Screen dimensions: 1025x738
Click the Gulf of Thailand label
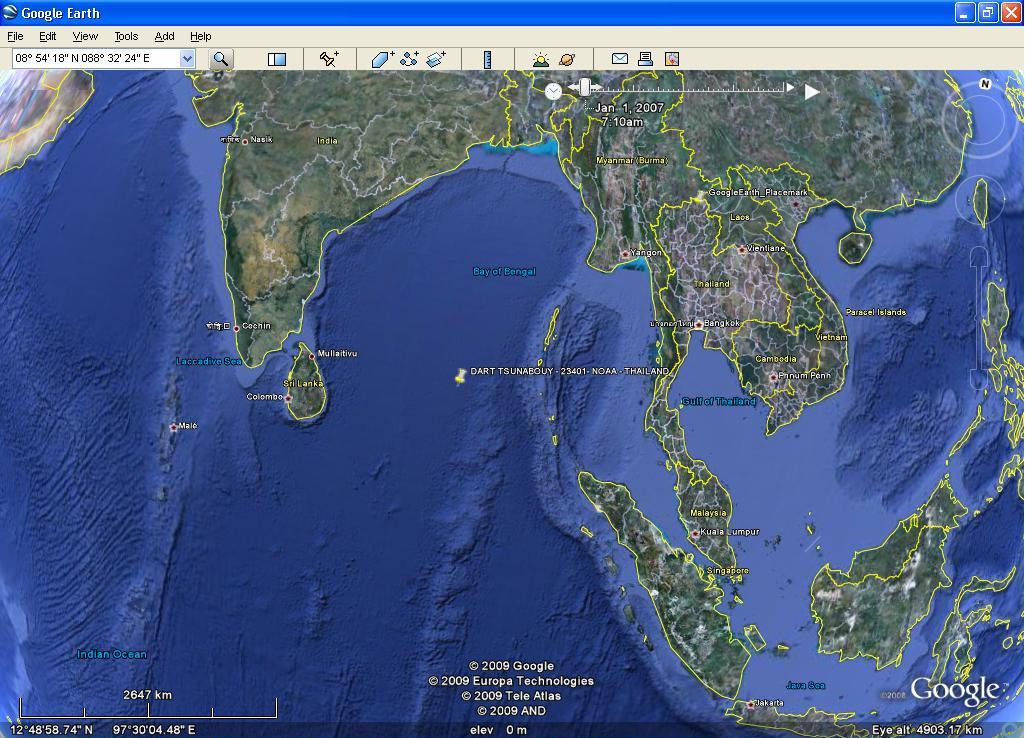click(718, 401)
